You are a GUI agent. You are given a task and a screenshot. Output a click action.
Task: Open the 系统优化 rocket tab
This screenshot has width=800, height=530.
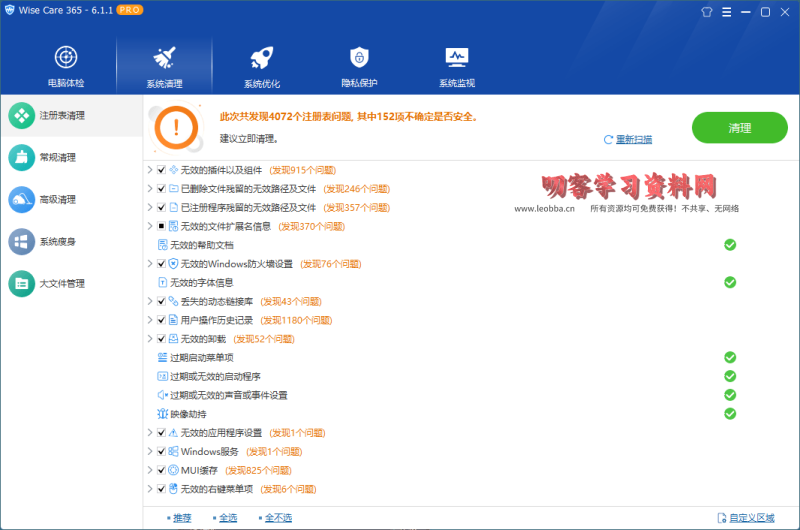pos(262,66)
